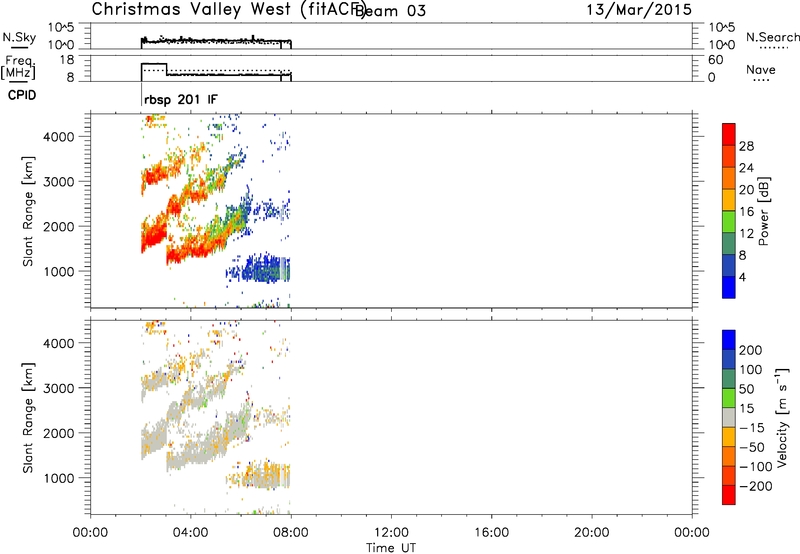Select the power panel 'Slant Range [km]' label
The image size is (800, 554).
click(x=28, y=211)
